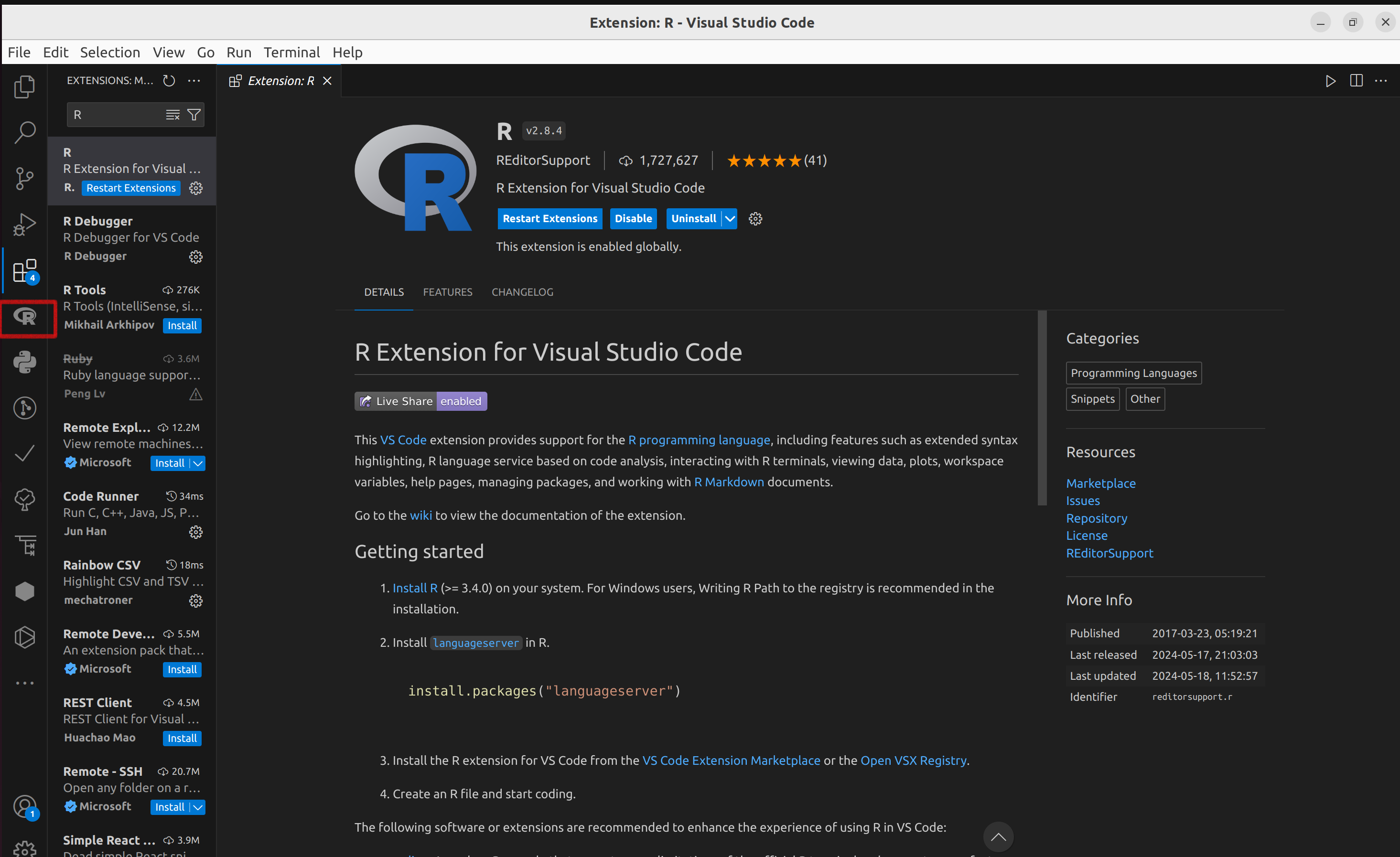The height and width of the screenshot is (857, 1400).
Task: Open editor more actions ellipsis
Action: pos(1381,81)
